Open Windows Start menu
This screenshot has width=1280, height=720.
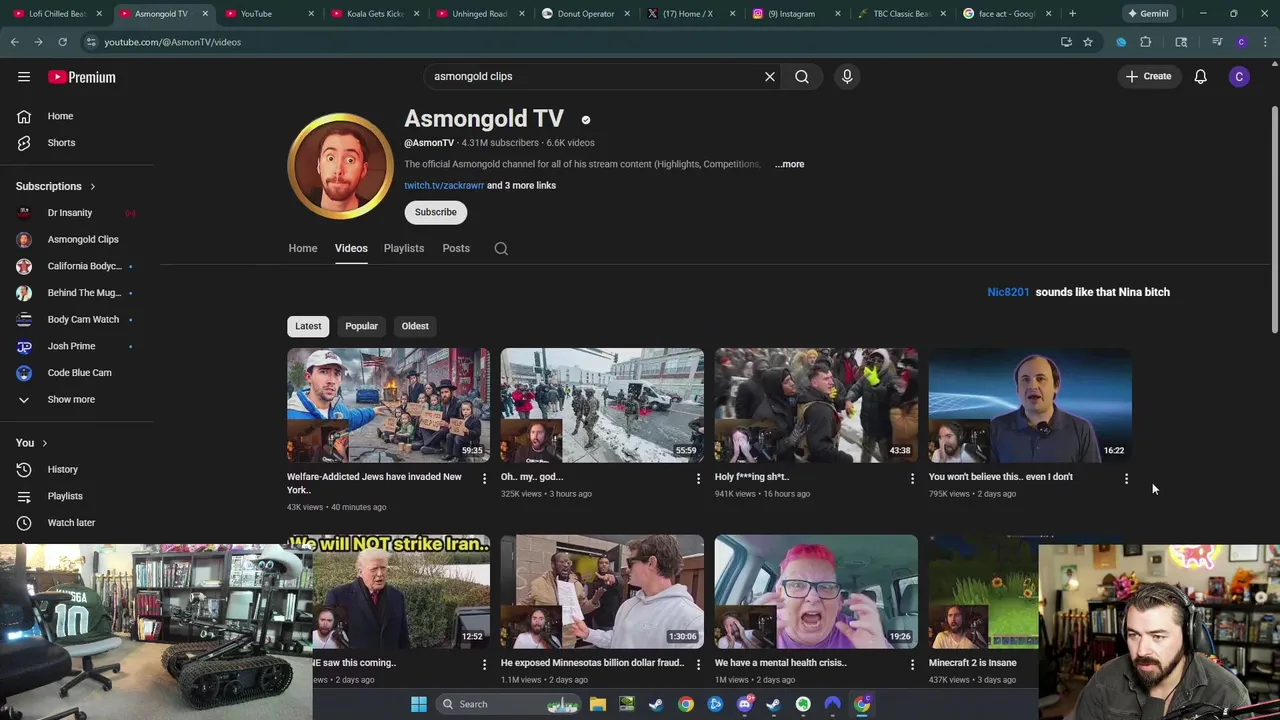(x=419, y=704)
